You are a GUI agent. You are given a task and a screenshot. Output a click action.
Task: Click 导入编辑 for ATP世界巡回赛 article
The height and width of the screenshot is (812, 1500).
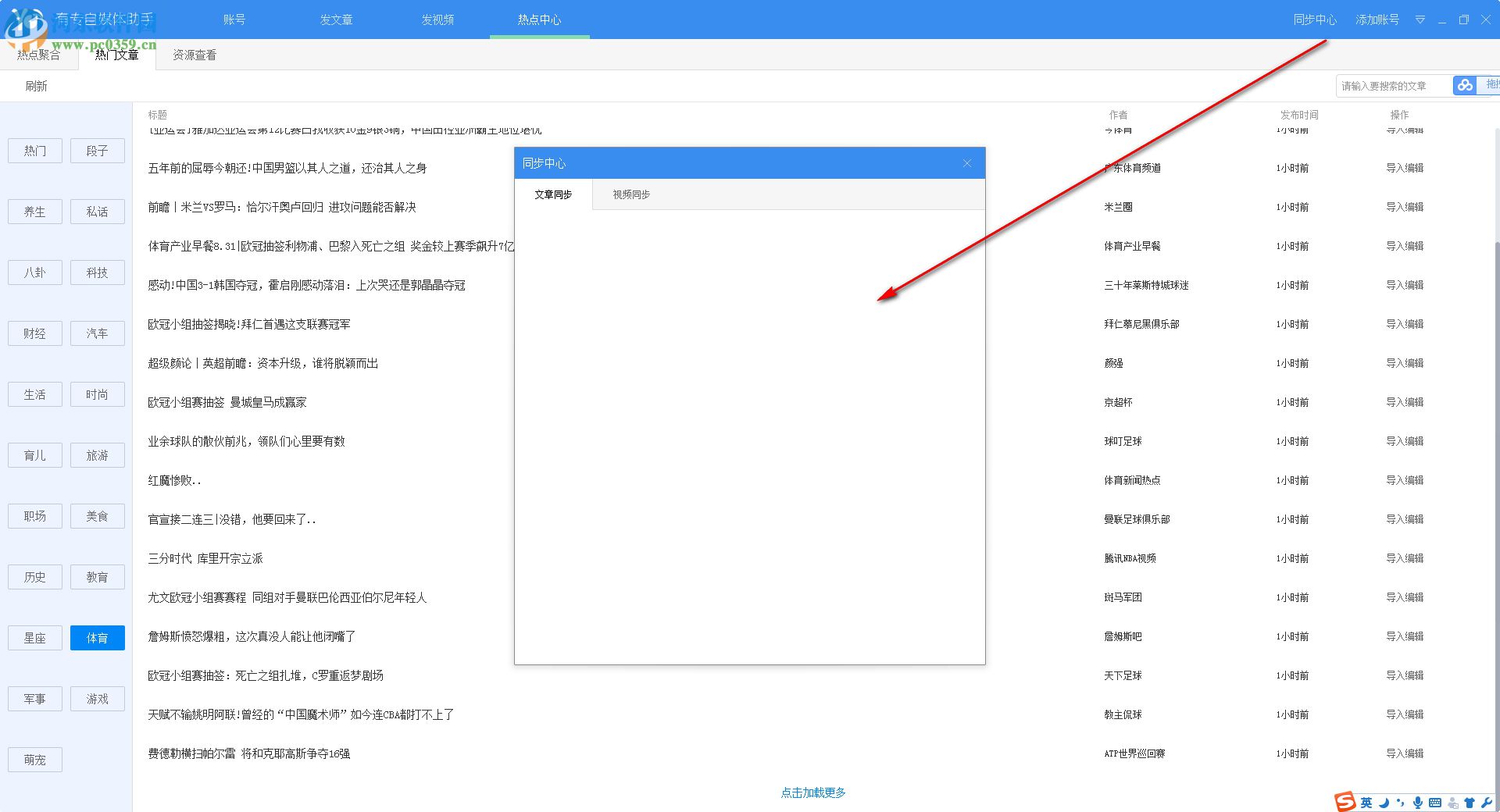click(1405, 753)
